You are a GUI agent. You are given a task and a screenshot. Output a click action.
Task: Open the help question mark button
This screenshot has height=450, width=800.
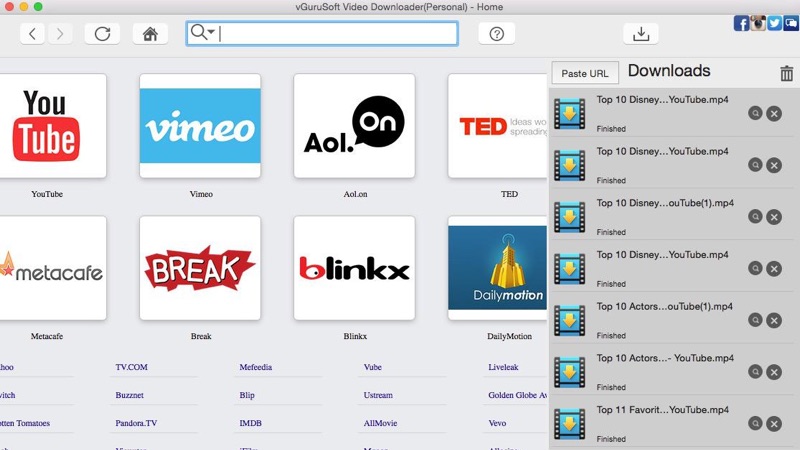click(x=496, y=34)
